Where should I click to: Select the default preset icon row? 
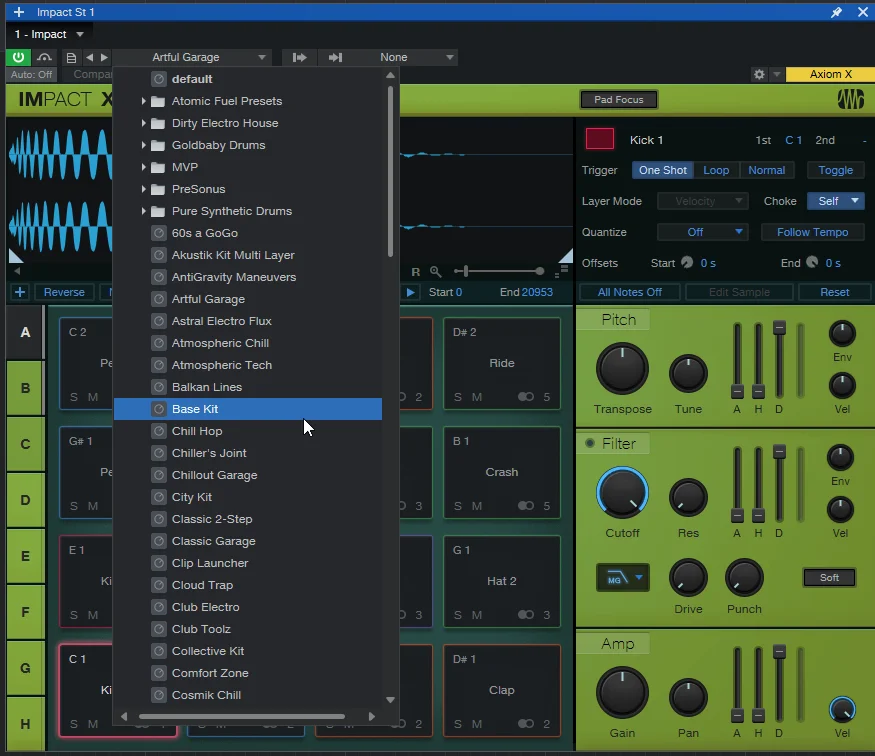(248, 79)
